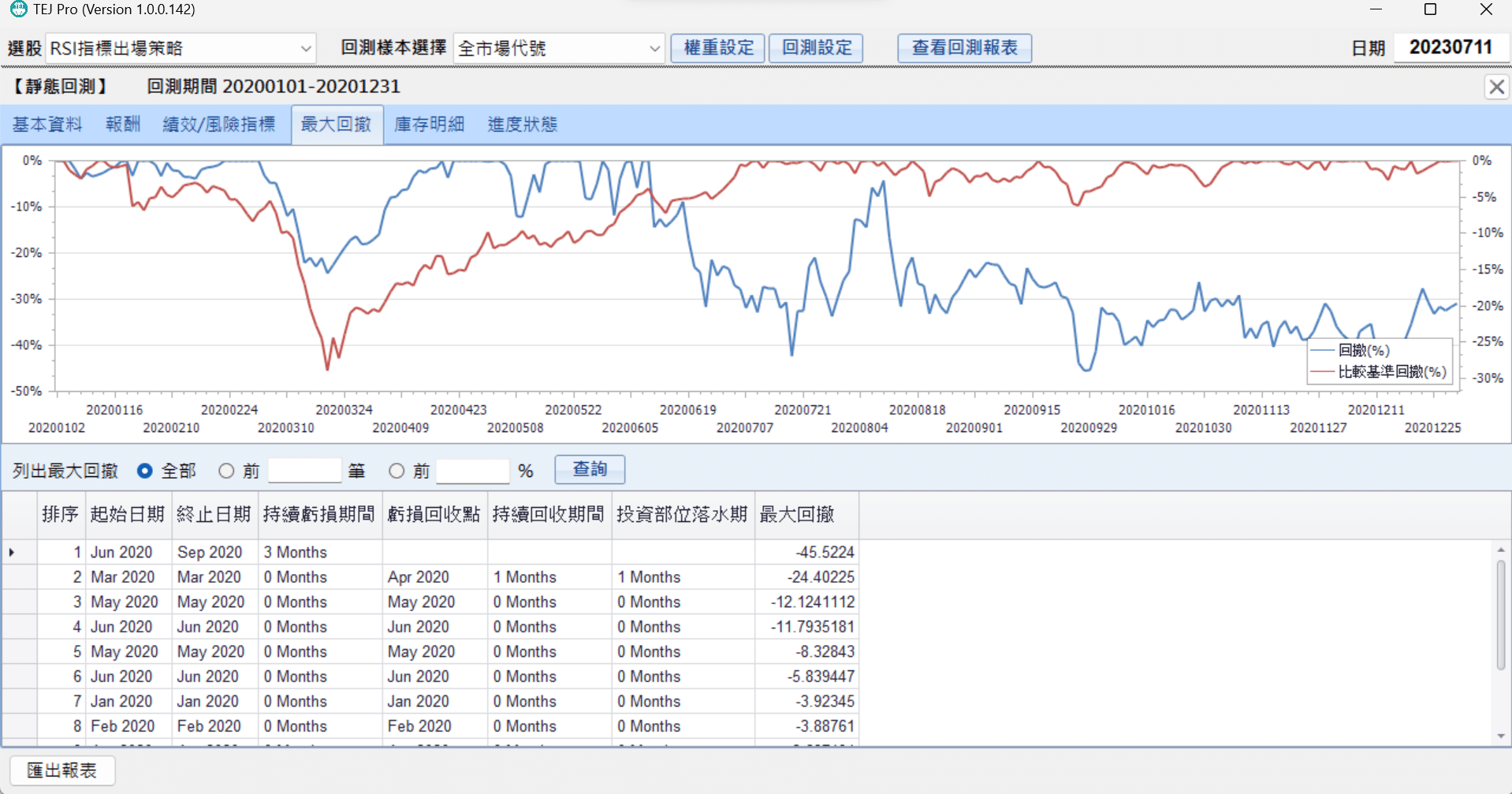Go to the 庫存明細 tab
This screenshot has height=794, width=1512.
(x=429, y=125)
